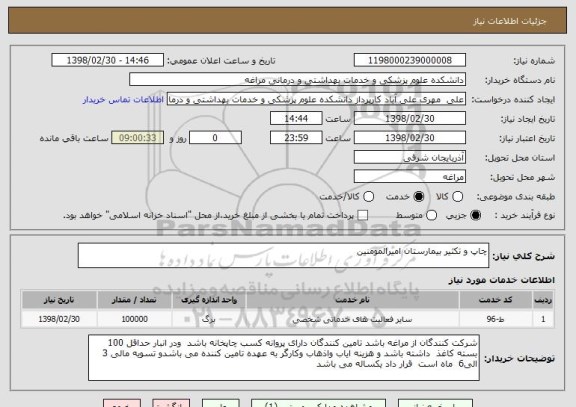Viewport: 576px width, 407px height.
Task: Click the general need description text box
Action: tap(283, 255)
